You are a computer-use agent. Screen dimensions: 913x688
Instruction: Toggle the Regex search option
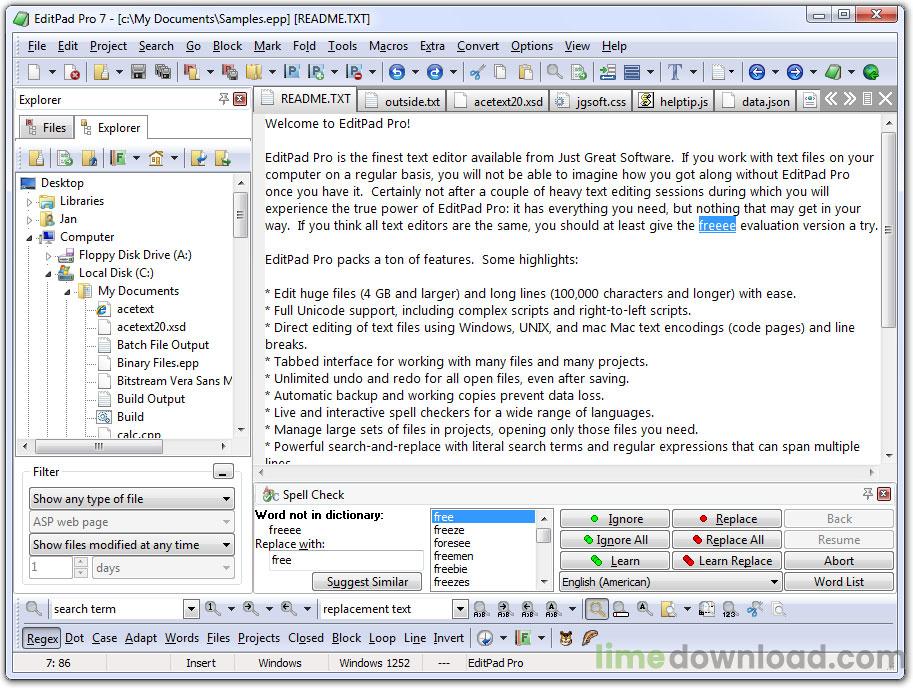42,639
